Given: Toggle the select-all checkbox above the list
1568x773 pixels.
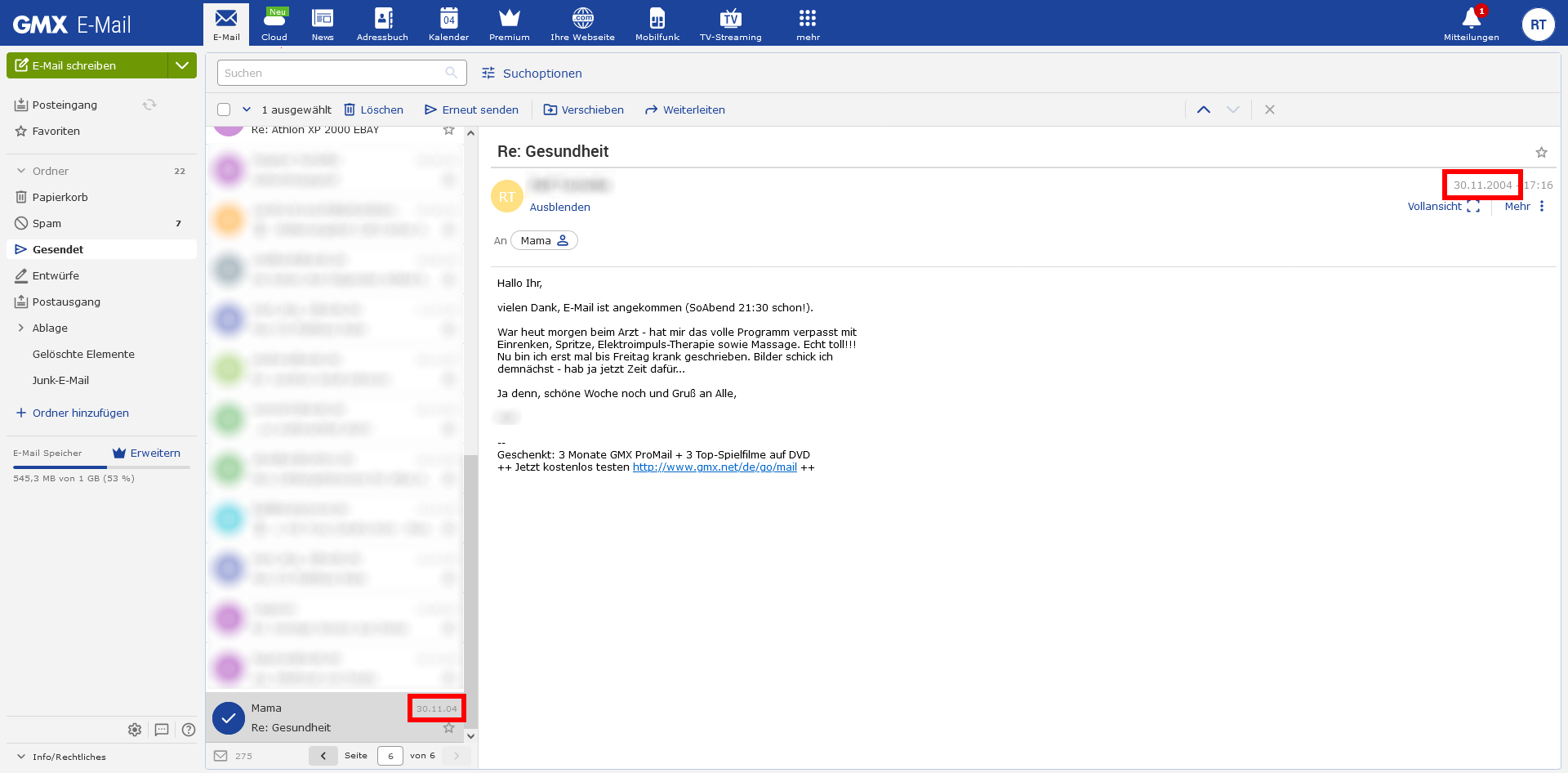Looking at the screenshot, I should click(x=223, y=109).
